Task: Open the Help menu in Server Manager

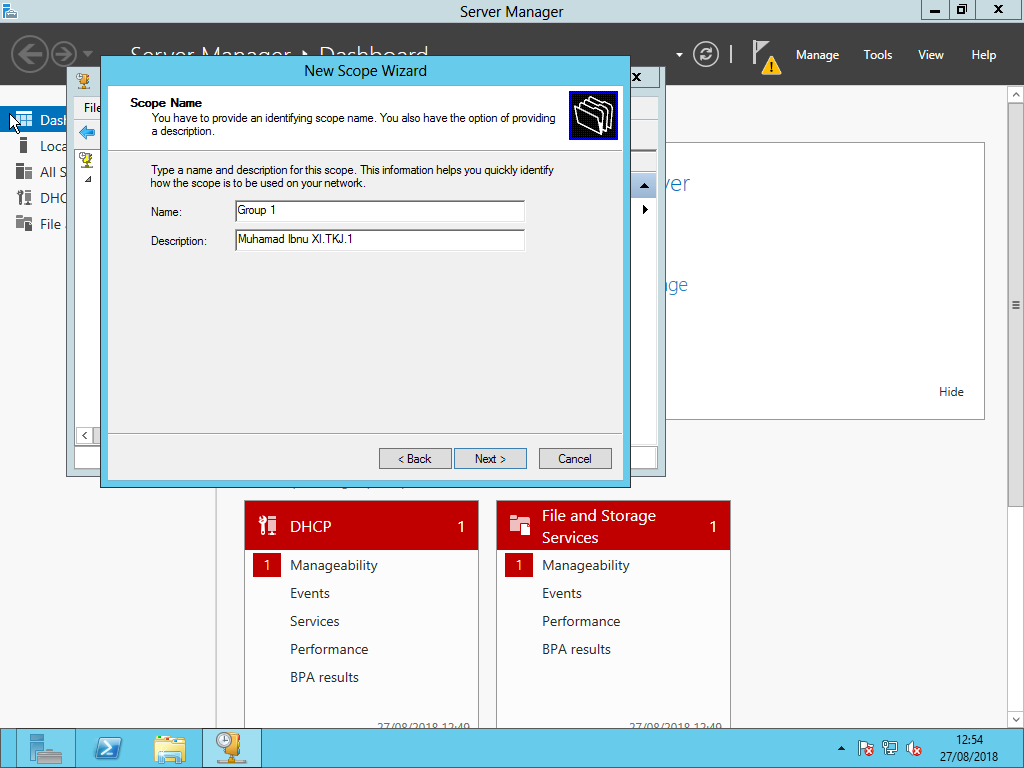Action: [983, 55]
